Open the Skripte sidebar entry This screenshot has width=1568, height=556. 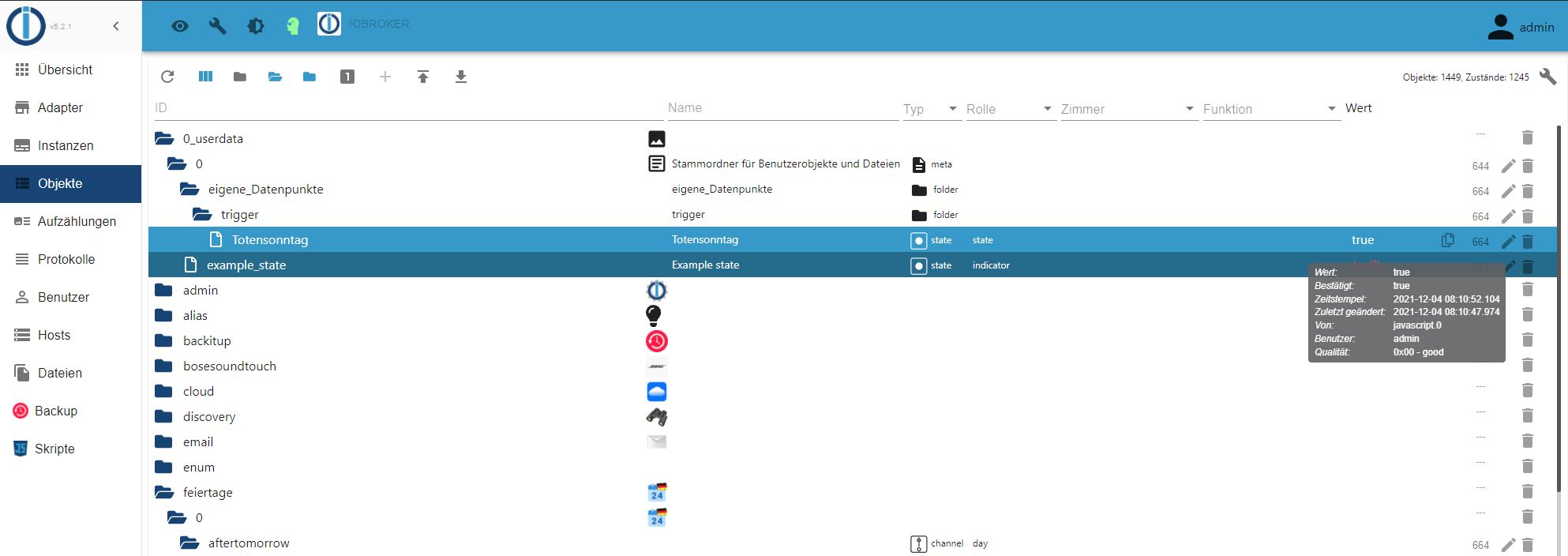(71, 449)
